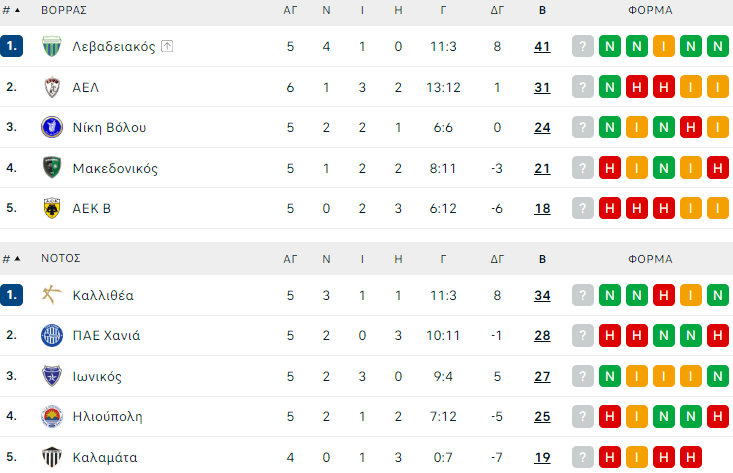Sort ΒΟΡΡΑΣ table by rank column

click(11, 10)
